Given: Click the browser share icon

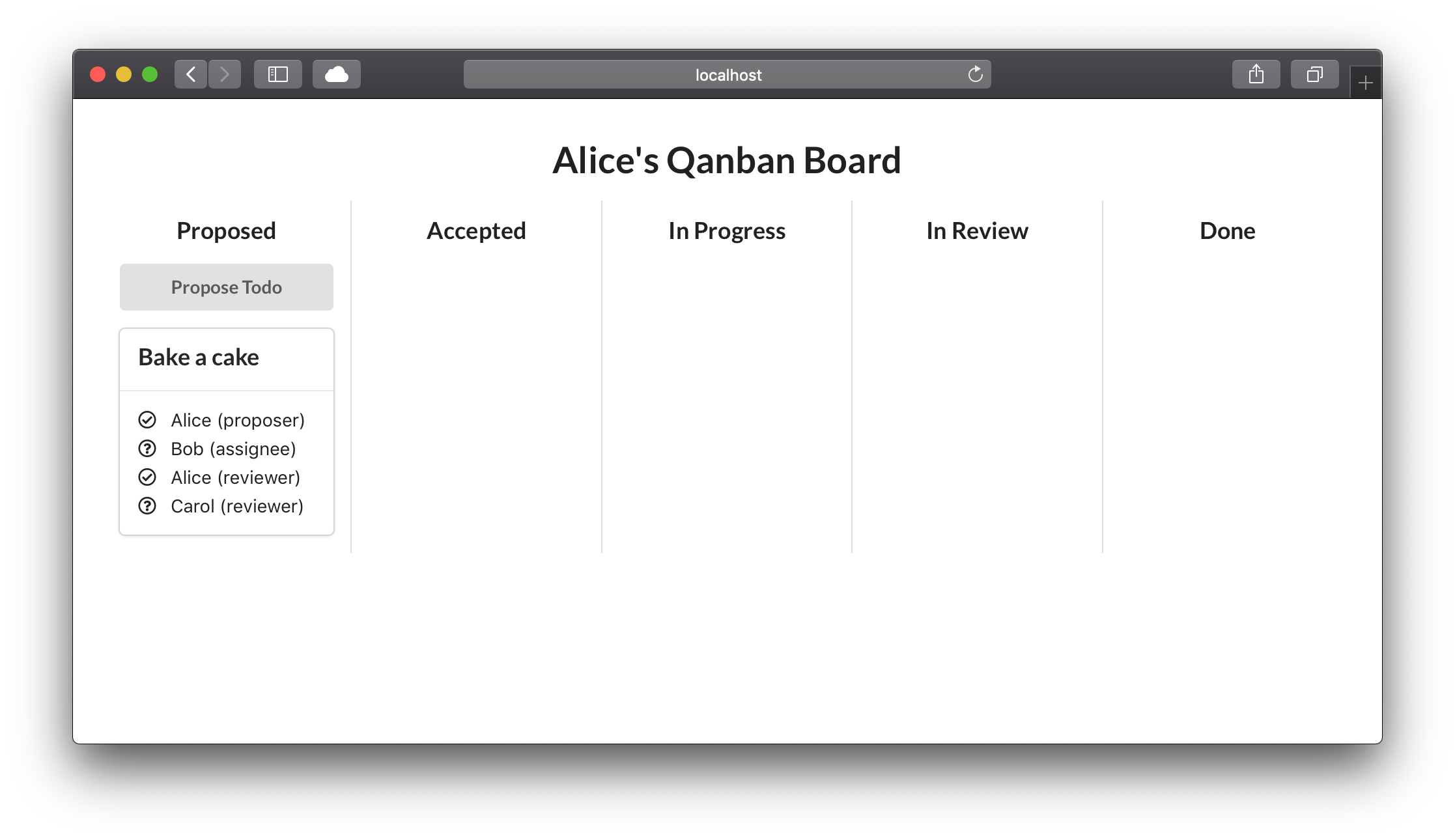Looking at the screenshot, I should pos(1254,74).
